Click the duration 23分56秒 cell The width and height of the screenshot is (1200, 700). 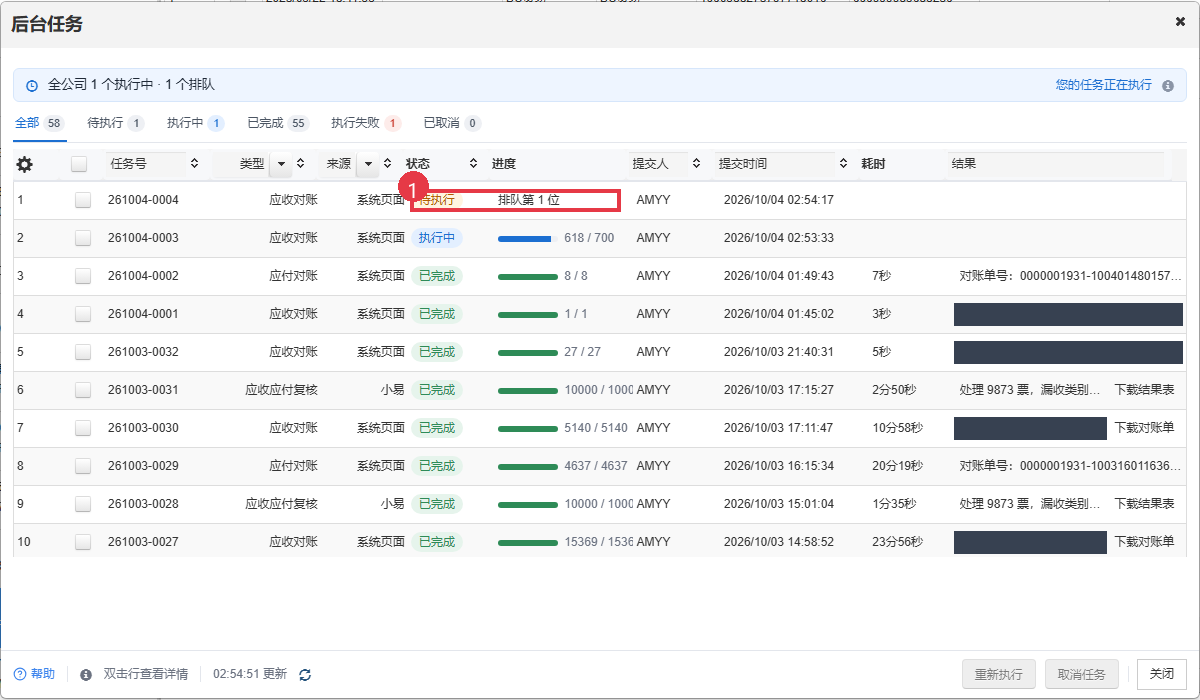click(x=897, y=542)
